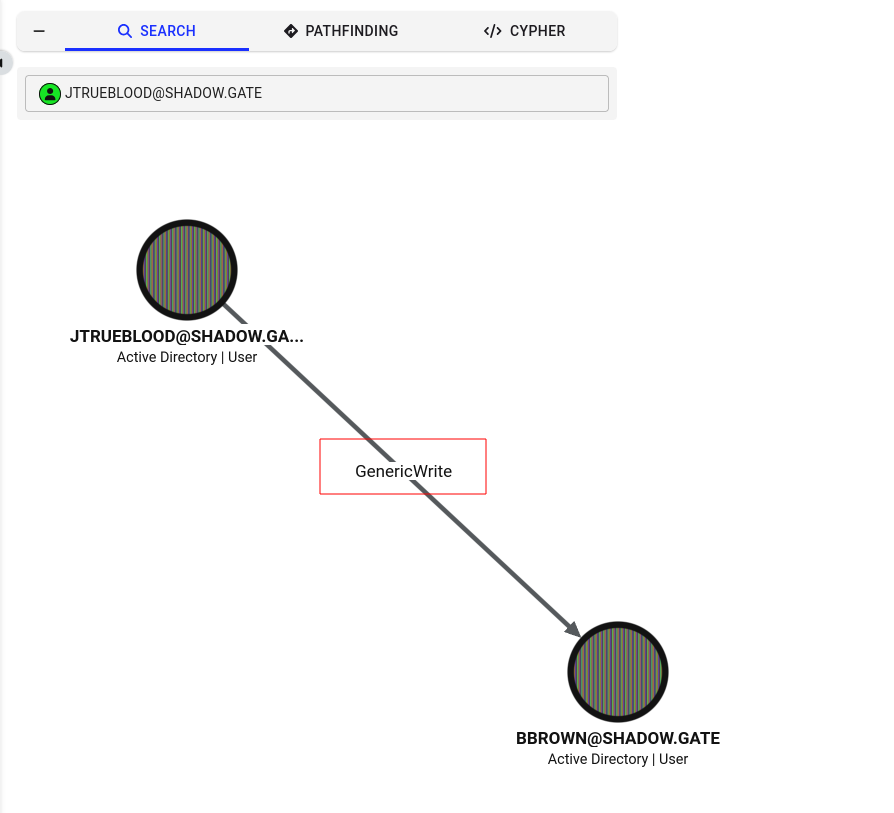Switch to the PATHFINDING tab
This screenshot has width=894, height=813.
341,31
